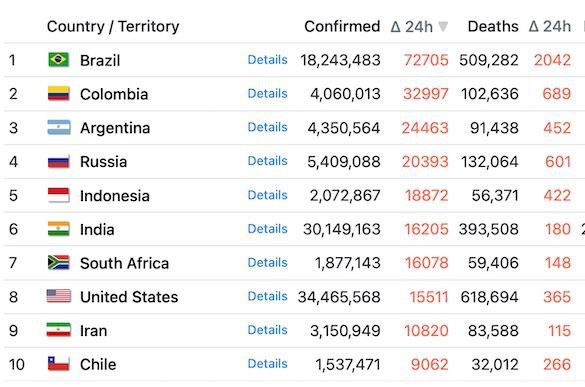Click the South Africa flag icon
This screenshot has width=585, height=387.
point(59,262)
